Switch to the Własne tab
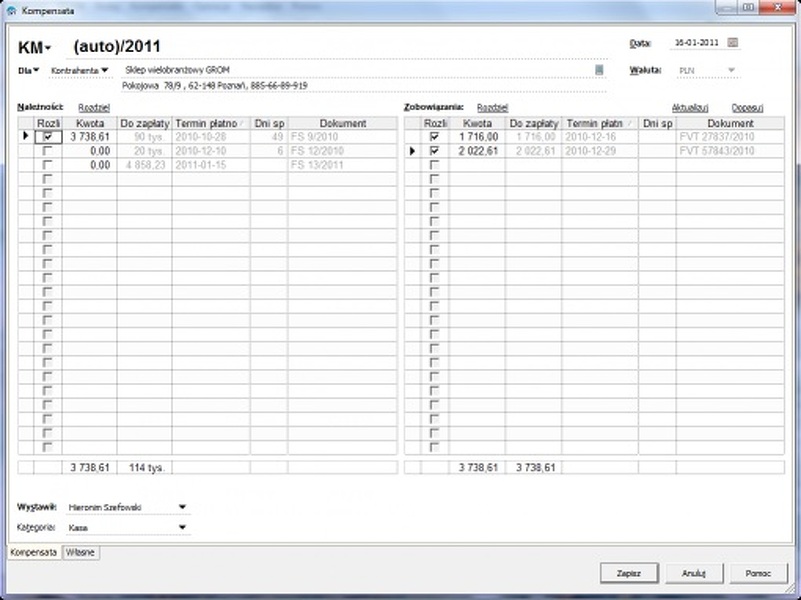The image size is (801, 600). coord(80,551)
